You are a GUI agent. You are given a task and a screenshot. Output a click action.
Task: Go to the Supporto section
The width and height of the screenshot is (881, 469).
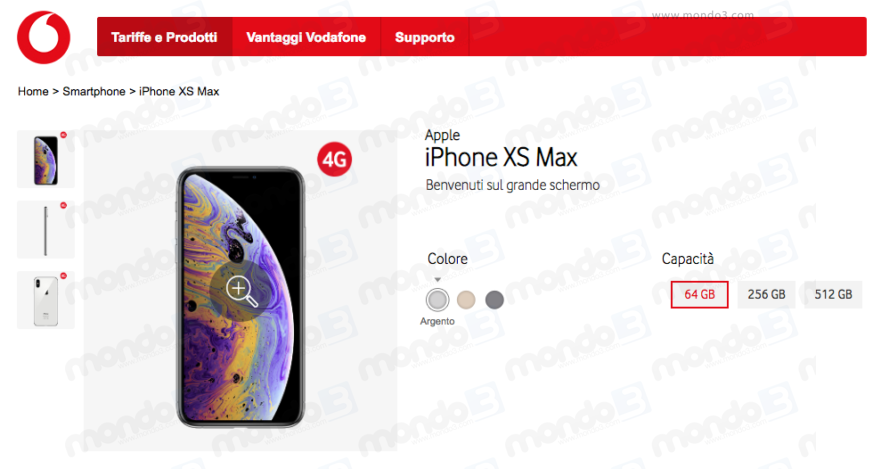click(425, 37)
